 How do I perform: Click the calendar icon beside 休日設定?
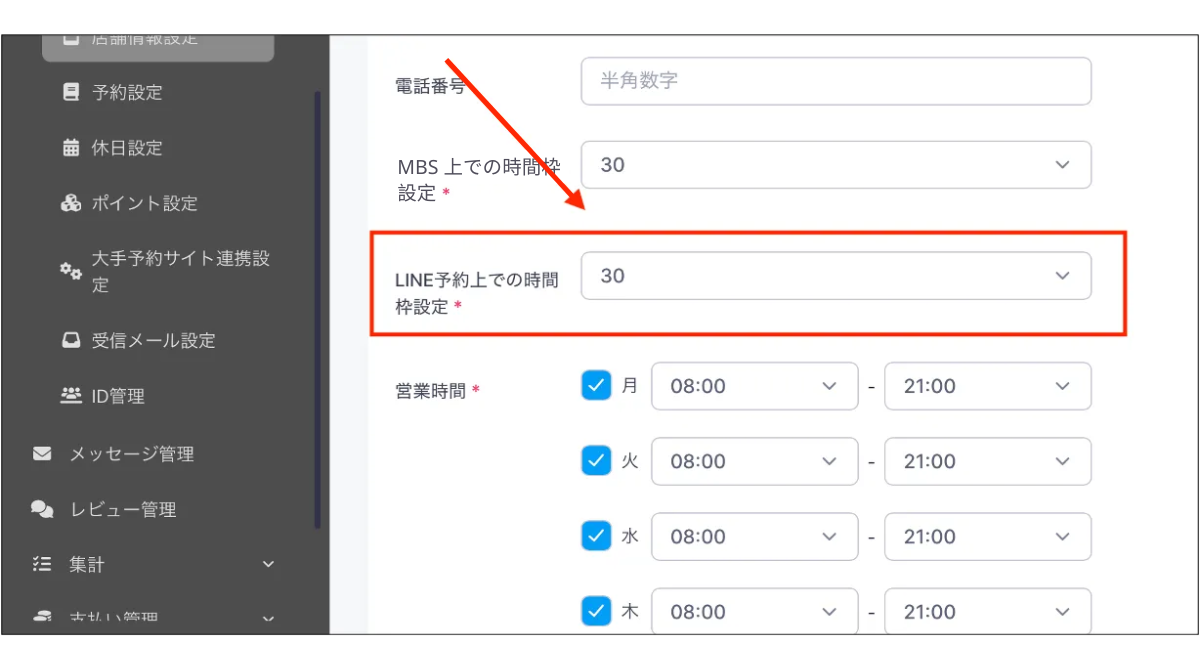coord(70,148)
